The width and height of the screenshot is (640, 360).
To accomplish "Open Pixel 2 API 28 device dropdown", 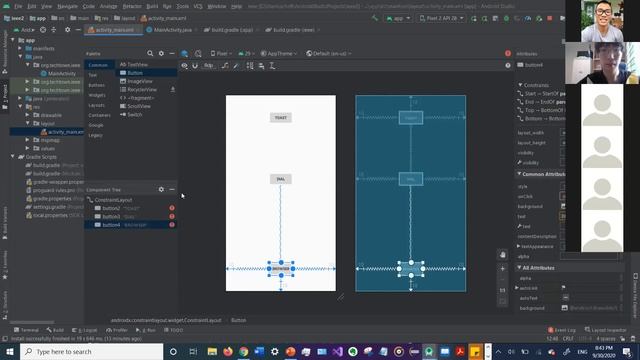I will (x=442, y=18).
